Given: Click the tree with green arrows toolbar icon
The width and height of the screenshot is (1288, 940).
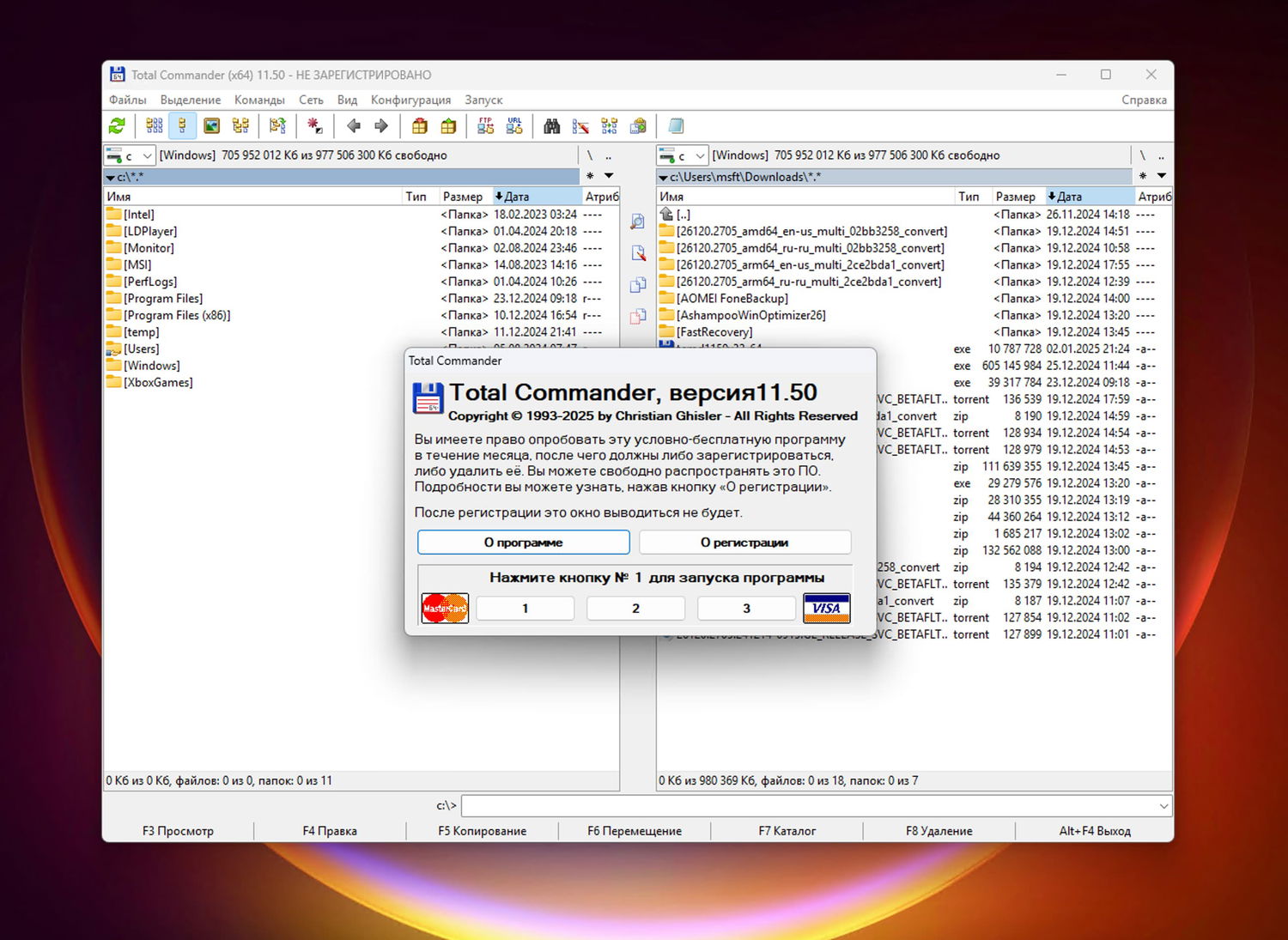Looking at the screenshot, I should (x=277, y=126).
